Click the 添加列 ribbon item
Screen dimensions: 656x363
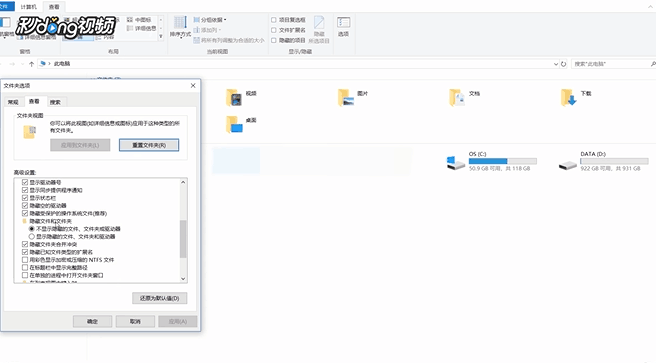(207, 30)
